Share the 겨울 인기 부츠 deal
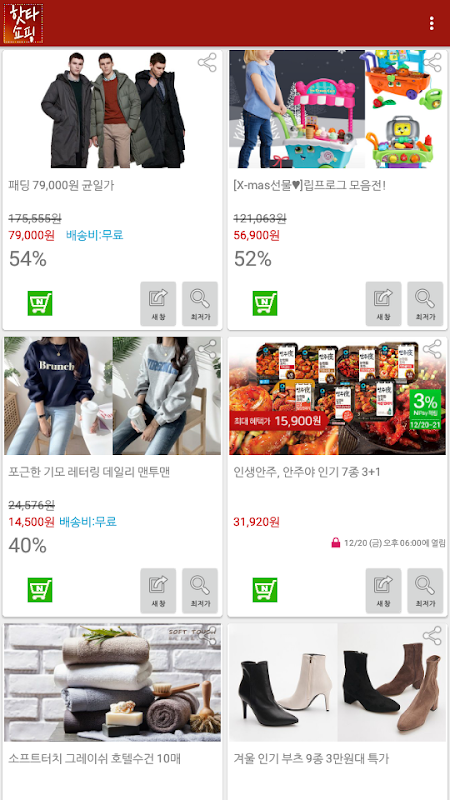 click(x=432, y=636)
